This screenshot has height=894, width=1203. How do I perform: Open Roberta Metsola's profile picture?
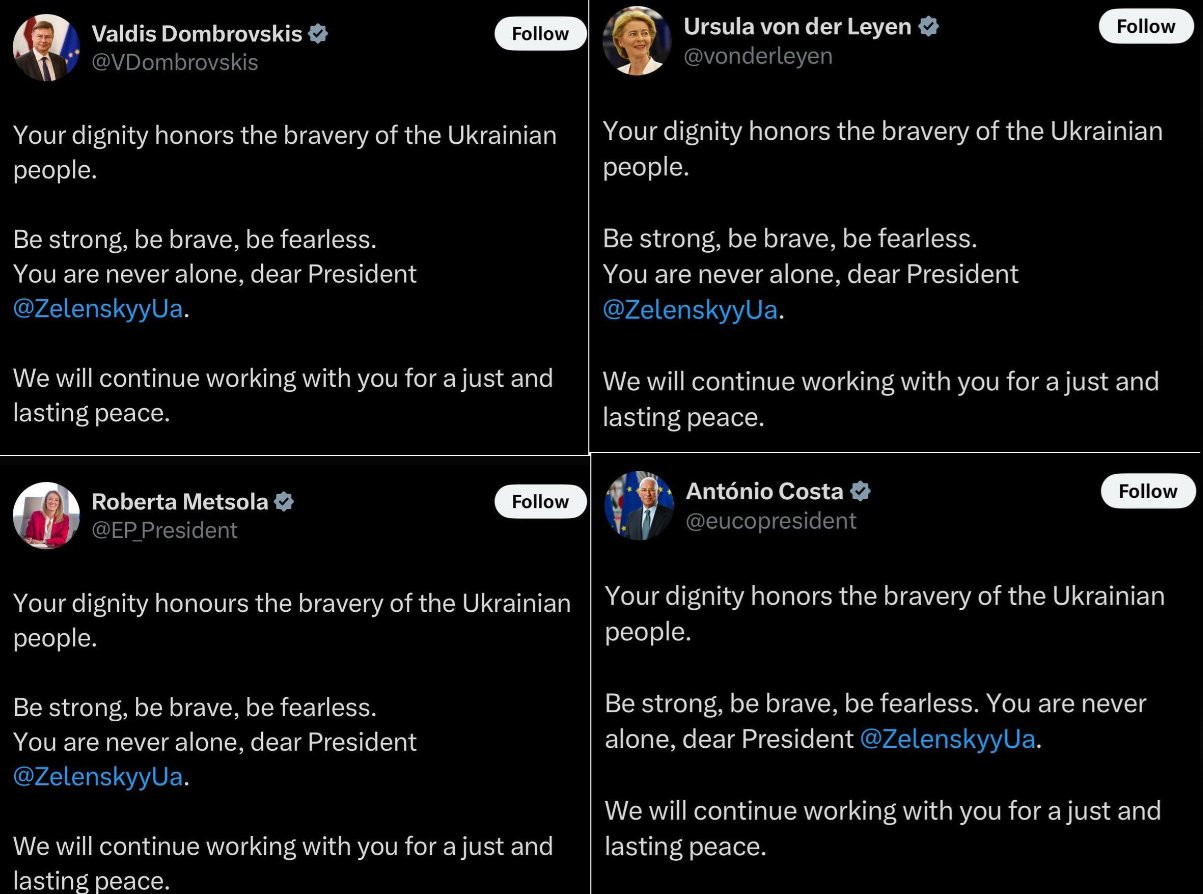pos(46,515)
